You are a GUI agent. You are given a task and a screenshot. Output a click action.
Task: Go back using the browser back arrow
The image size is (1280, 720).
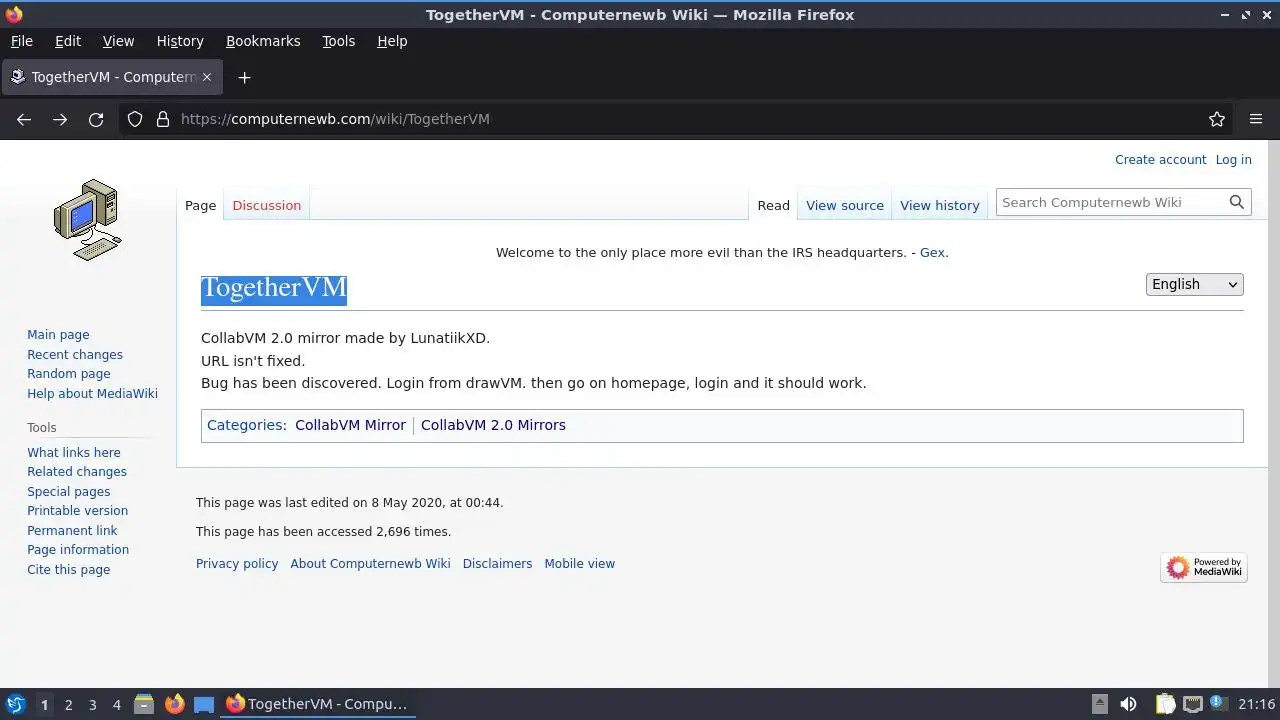(x=24, y=119)
